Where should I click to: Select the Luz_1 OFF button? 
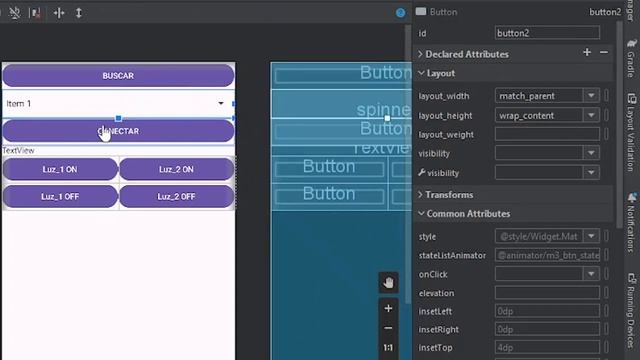pos(60,196)
